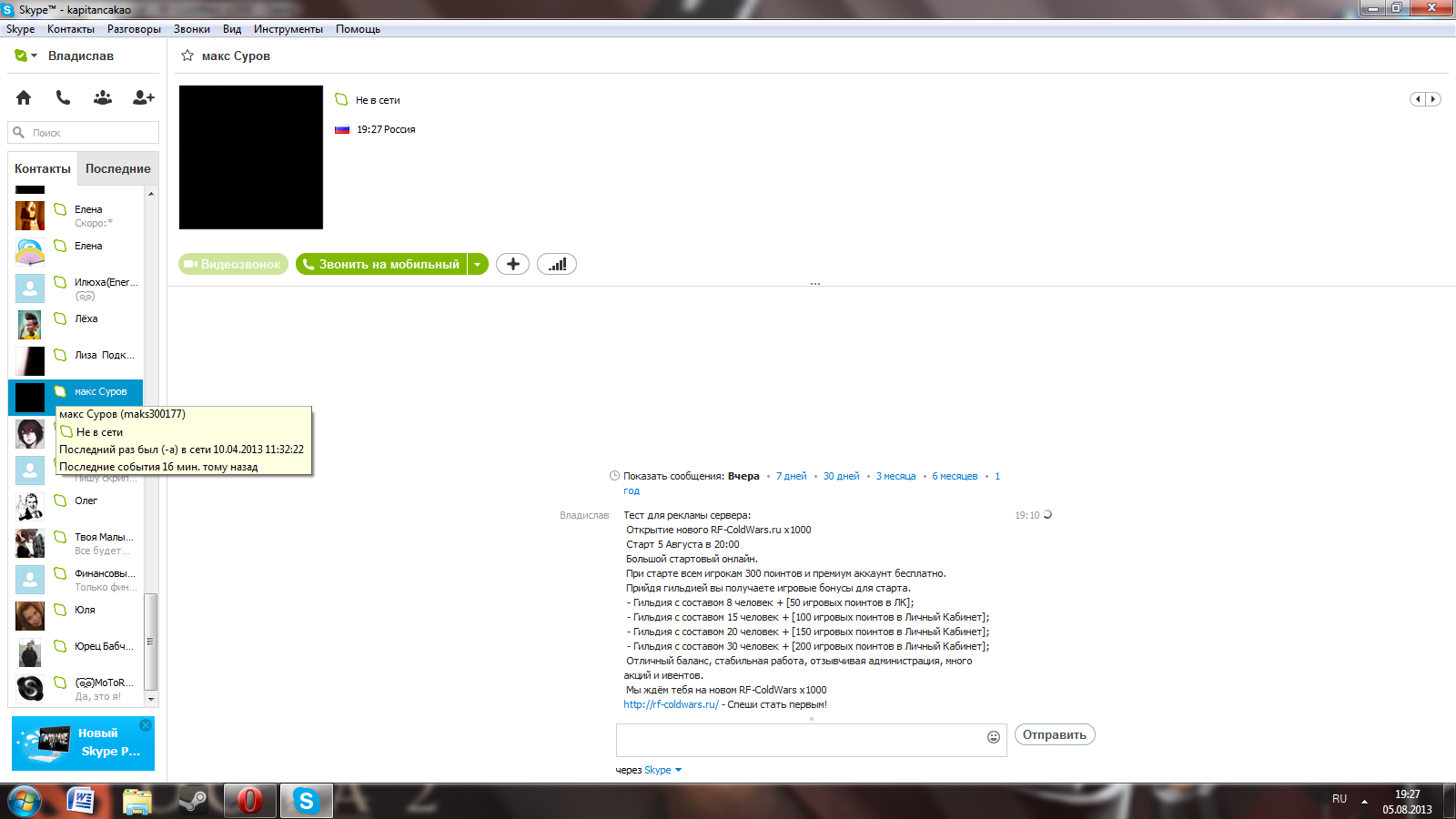Image resolution: width=1456 pixels, height=819 pixels.
Task: Open Контакты menu in menu bar
Action: click(71, 29)
